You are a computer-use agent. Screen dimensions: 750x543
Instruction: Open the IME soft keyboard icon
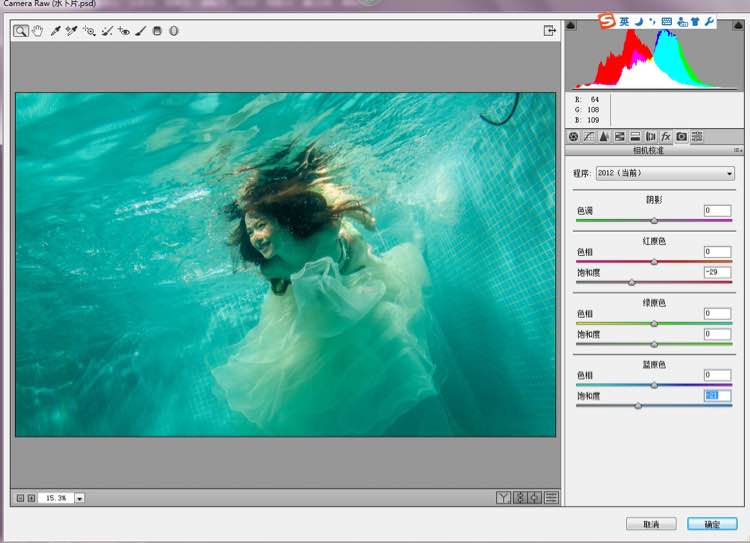tap(667, 22)
